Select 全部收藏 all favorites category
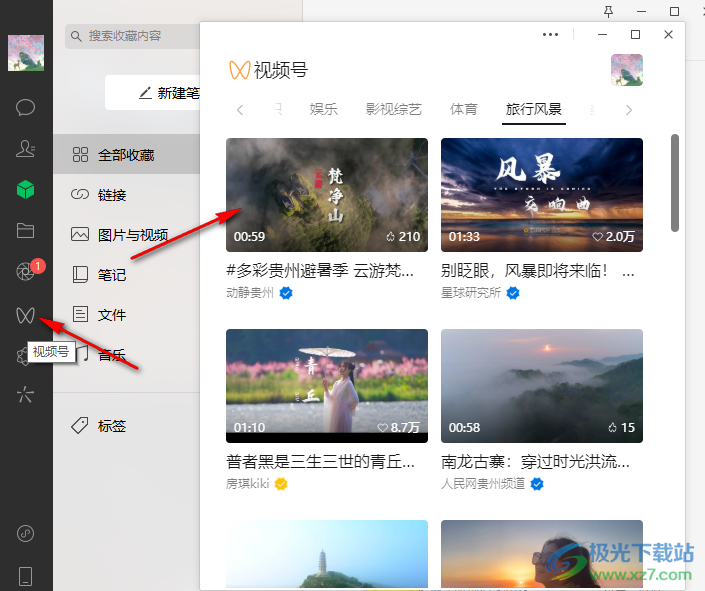This screenshot has height=591, width=705. [x=126, y=155]
